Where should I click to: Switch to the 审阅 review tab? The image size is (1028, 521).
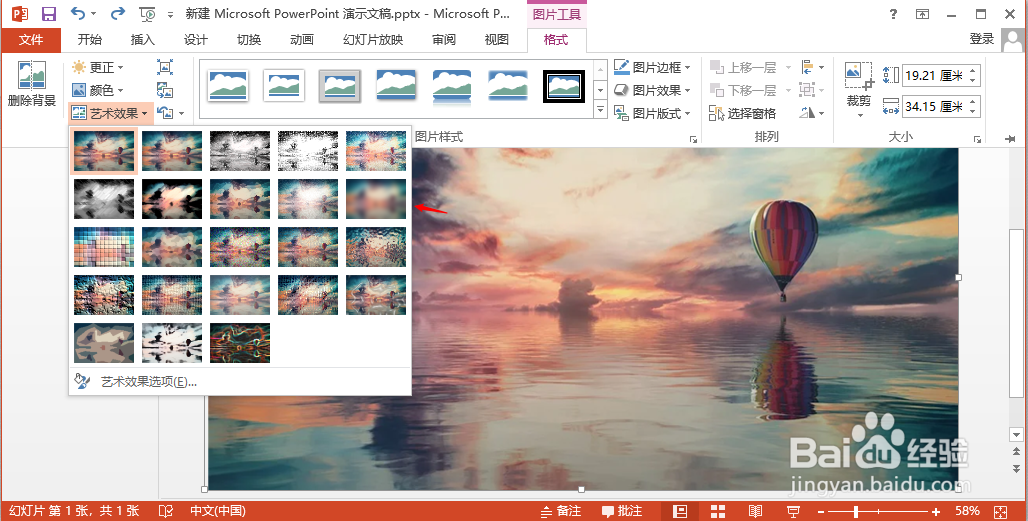coord(444,40)
